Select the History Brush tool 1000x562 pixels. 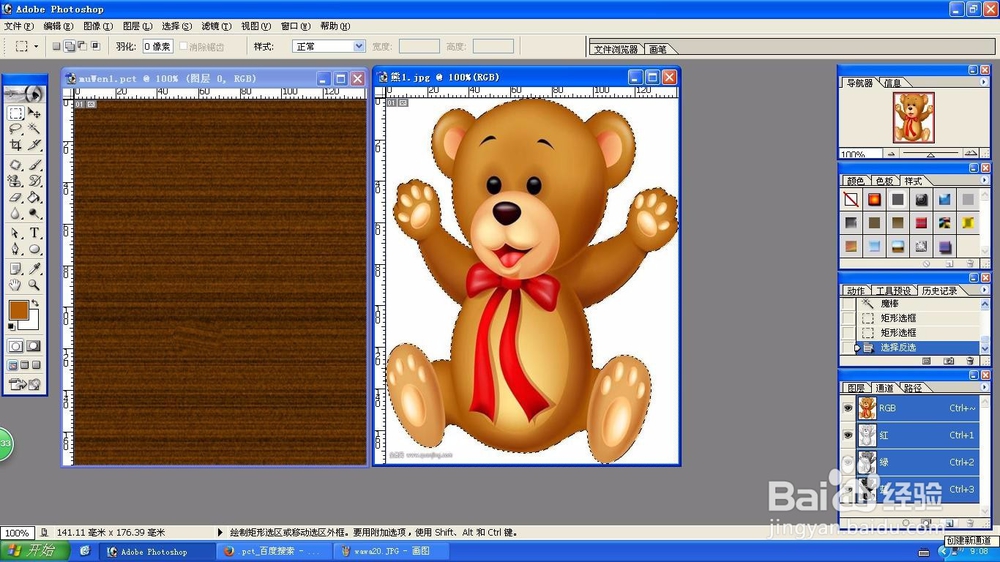click(x=34, y=181)
